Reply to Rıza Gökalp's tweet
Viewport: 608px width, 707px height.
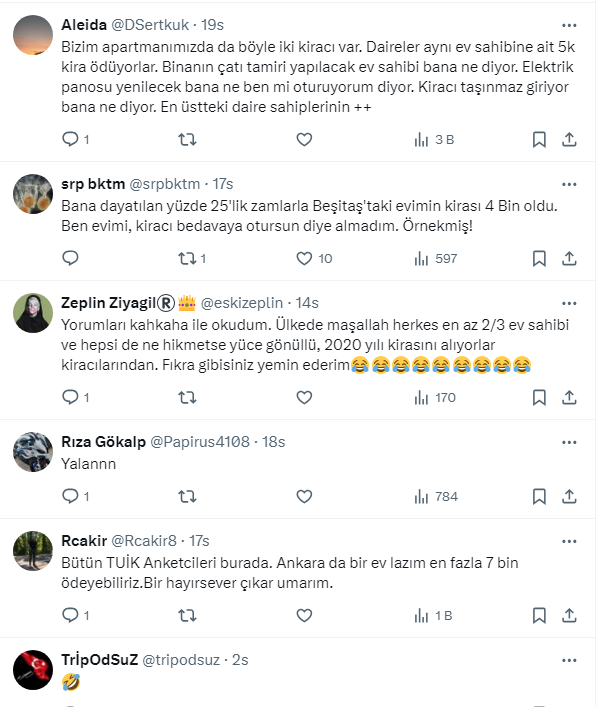pos(70,495)
